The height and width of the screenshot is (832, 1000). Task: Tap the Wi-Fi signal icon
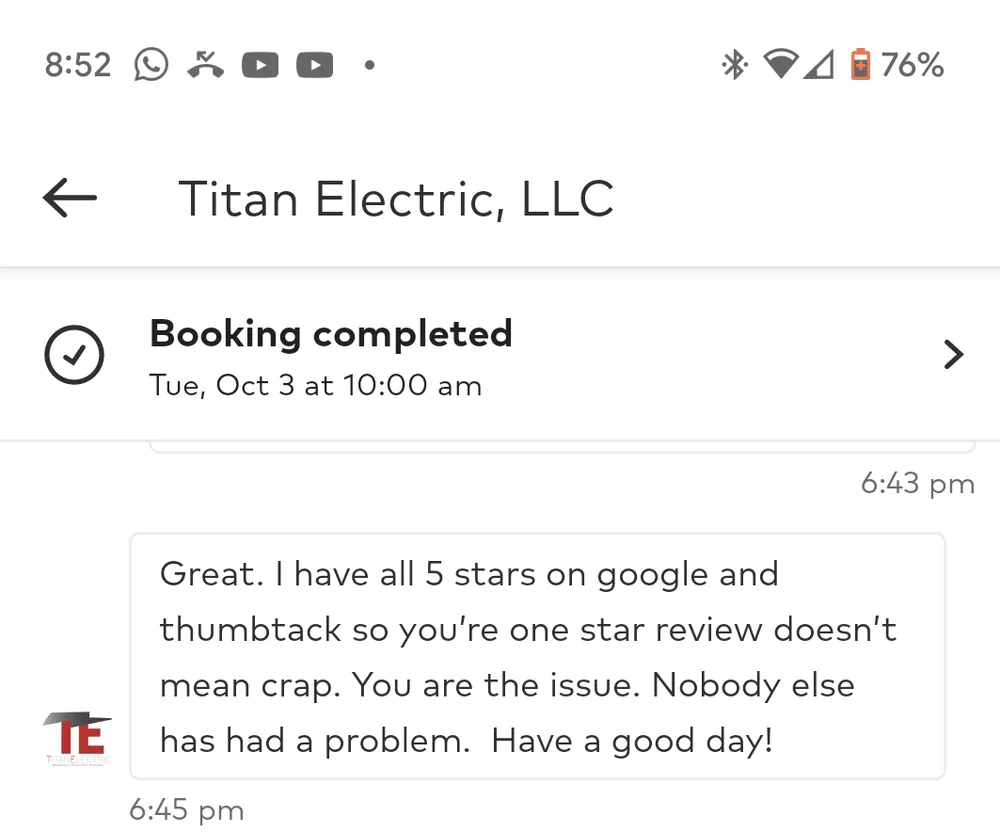point(781,64)
